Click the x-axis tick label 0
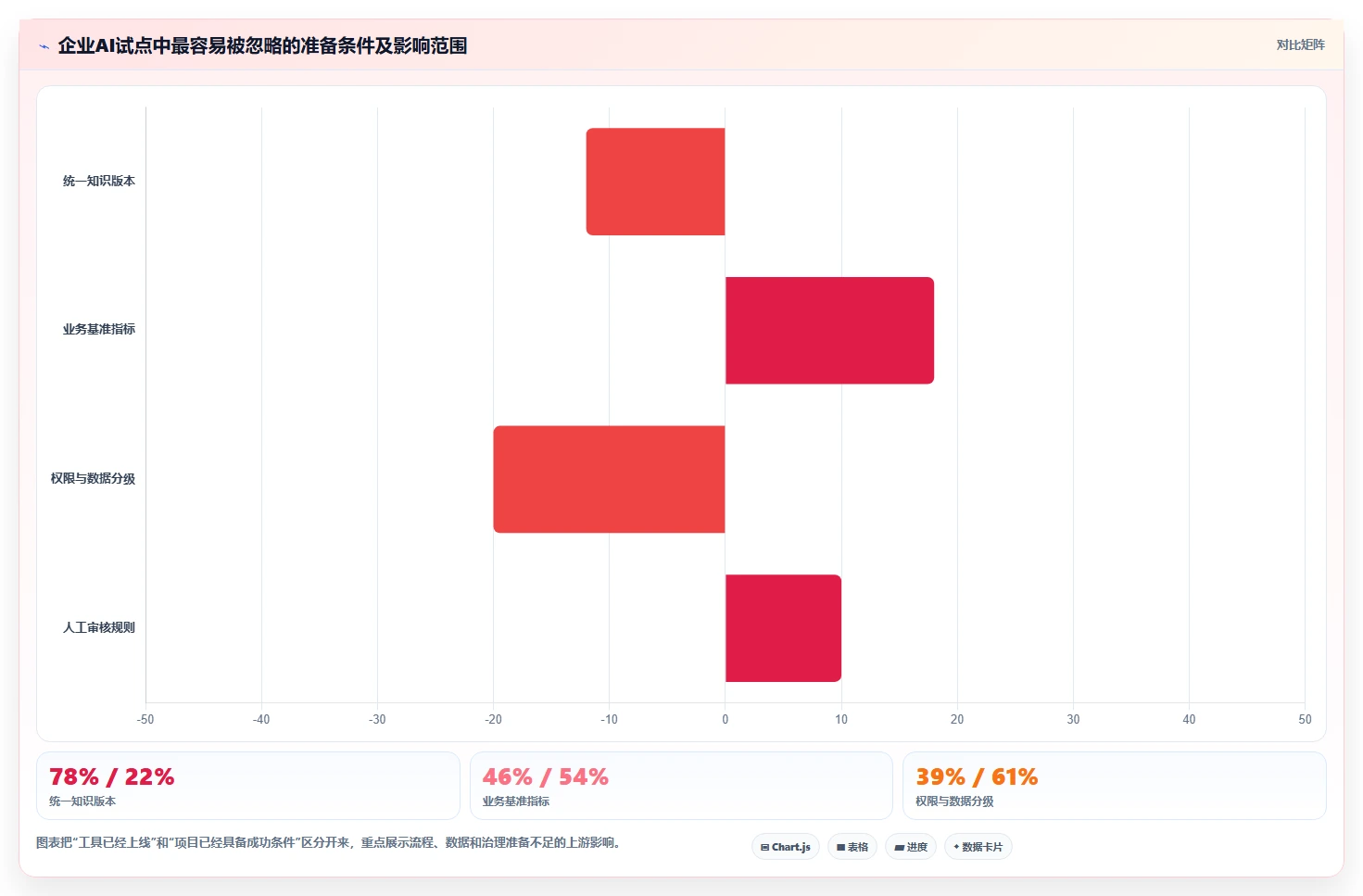 click(x=726, y=719)
